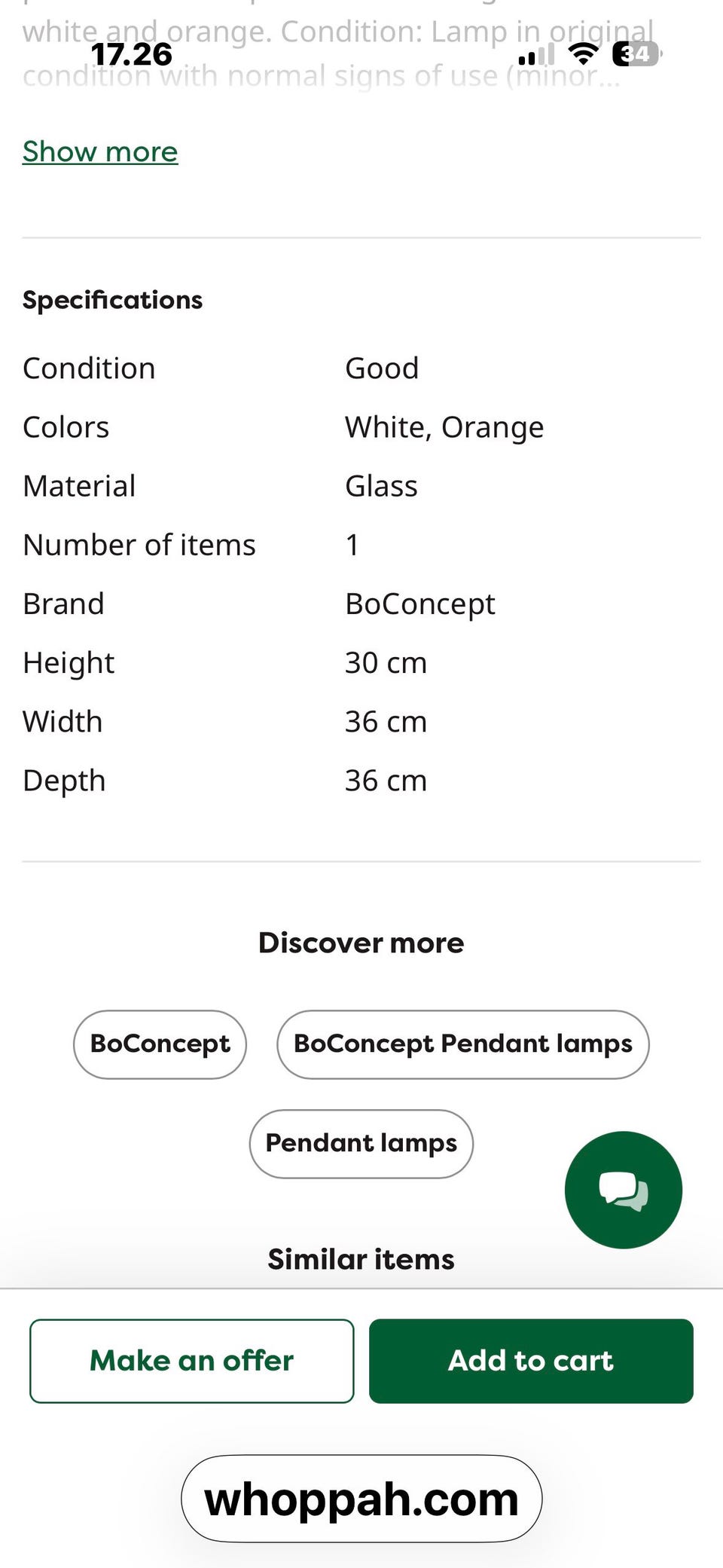Tap the Colors value White, Orange
Image resolution: width=723 pixels, height=1568 pixels.
[x=444, y=427]
